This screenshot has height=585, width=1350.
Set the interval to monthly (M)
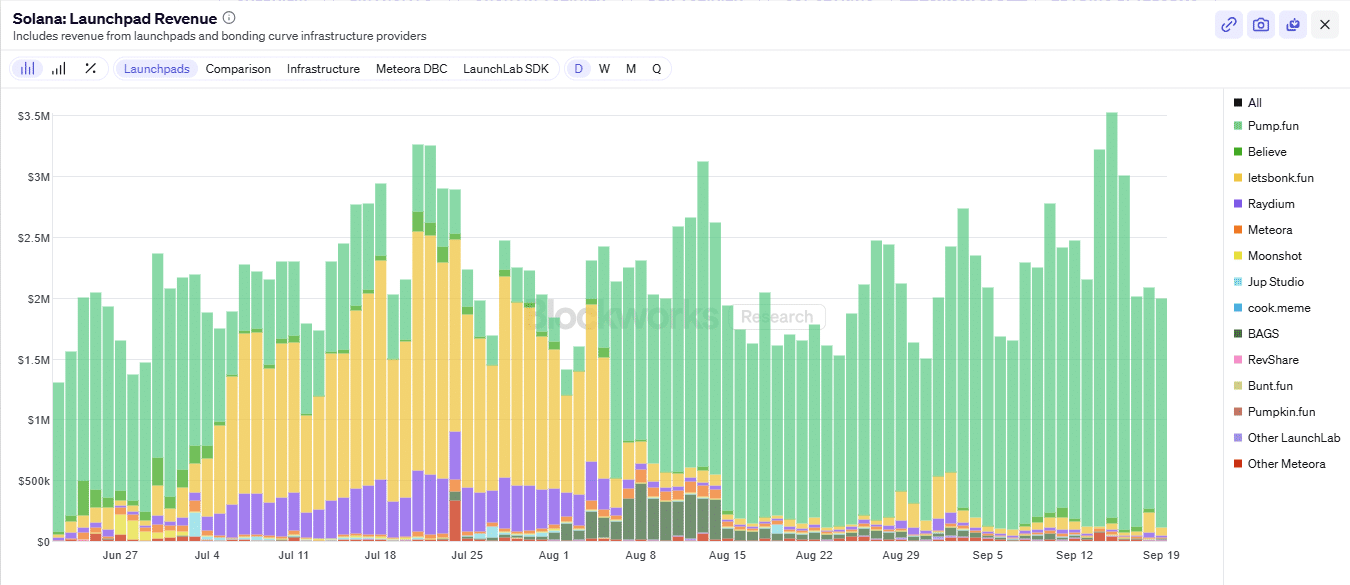click(x=631, y=69)
